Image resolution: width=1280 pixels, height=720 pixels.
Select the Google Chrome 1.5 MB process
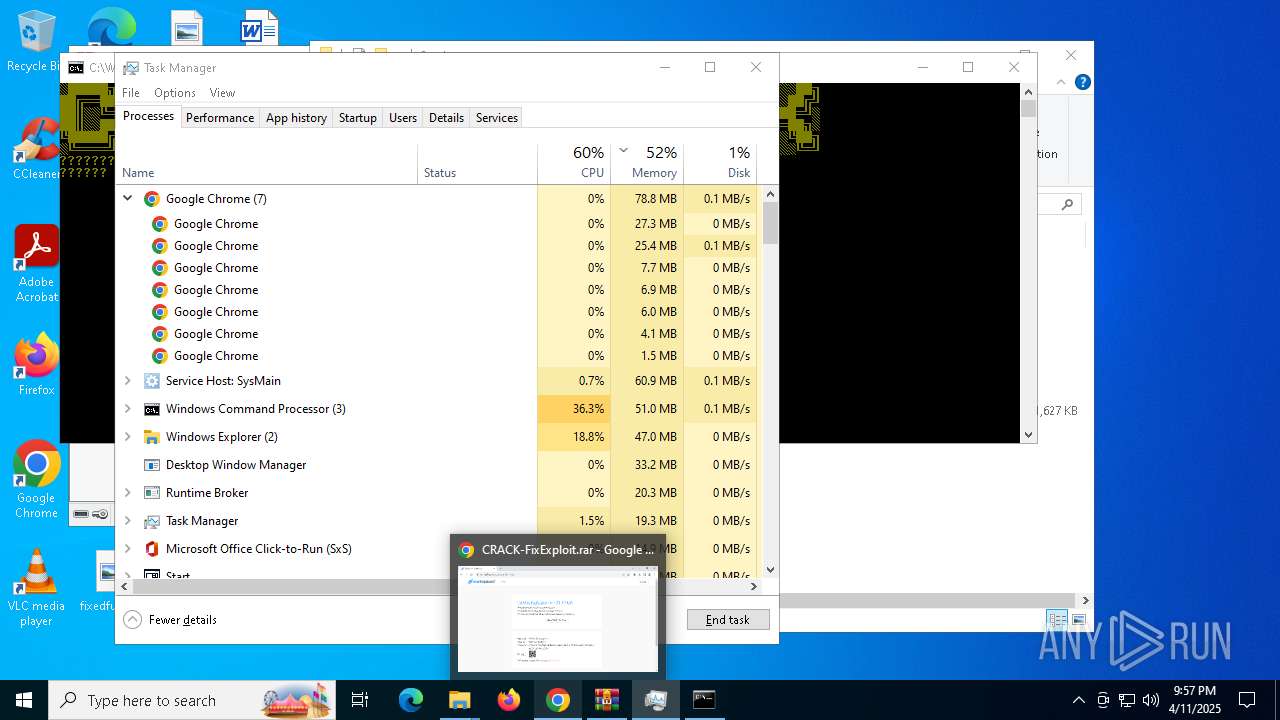pos(437,356)
